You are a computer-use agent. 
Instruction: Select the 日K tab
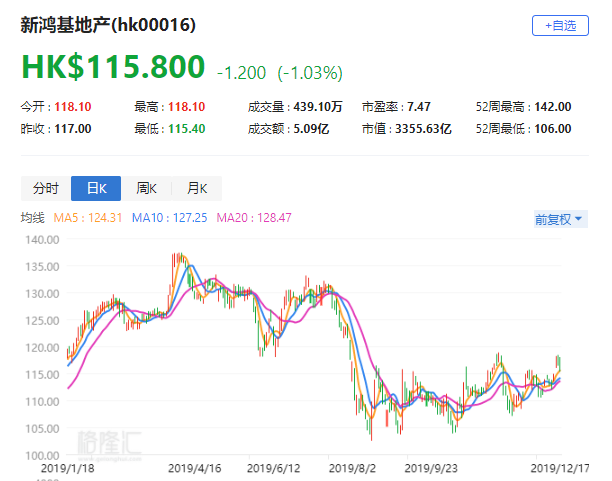(x=96, y=188)
